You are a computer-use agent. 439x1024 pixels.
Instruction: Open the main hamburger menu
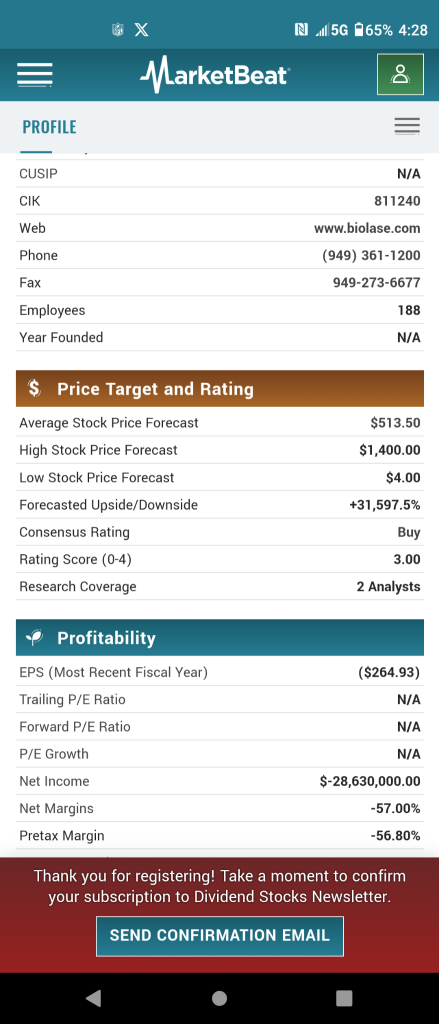pyautogui.click(x=35, y=74)
